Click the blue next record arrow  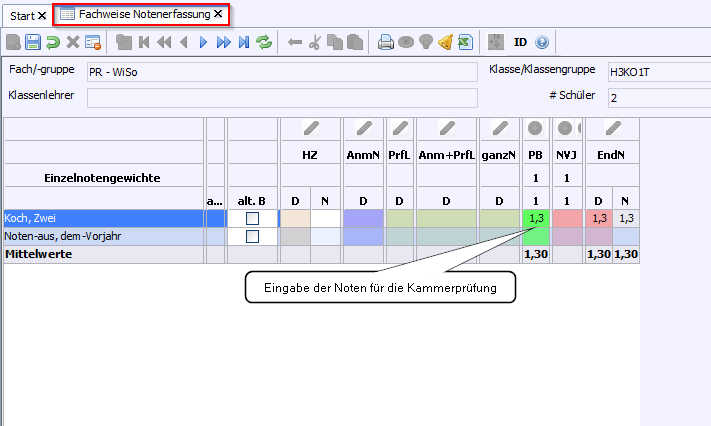[x=203, y=42]
